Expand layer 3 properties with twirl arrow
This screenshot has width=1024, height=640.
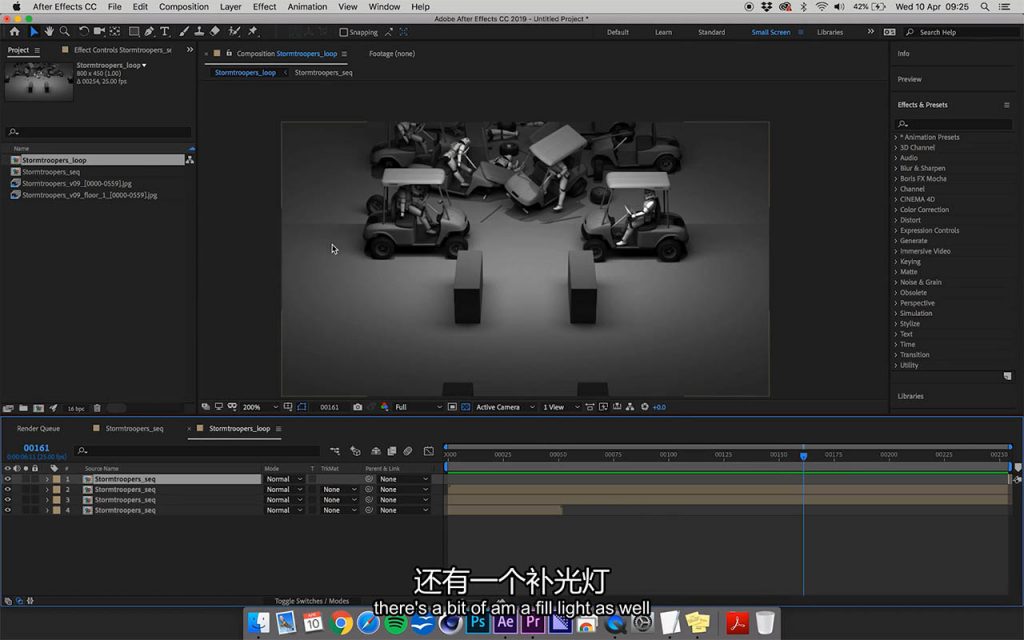click(47, 500)
